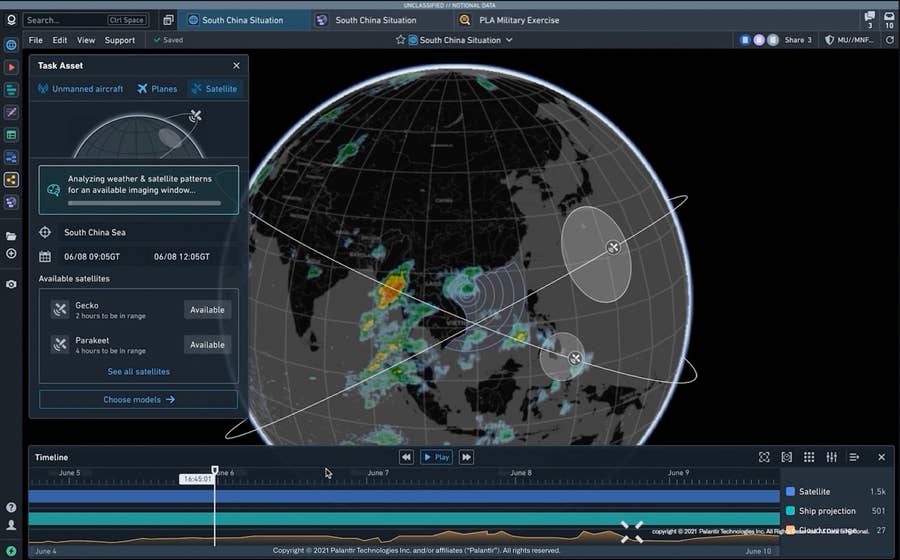
Task: Click the red play icon in left sidebar
Action: click(x=11, y=67)
